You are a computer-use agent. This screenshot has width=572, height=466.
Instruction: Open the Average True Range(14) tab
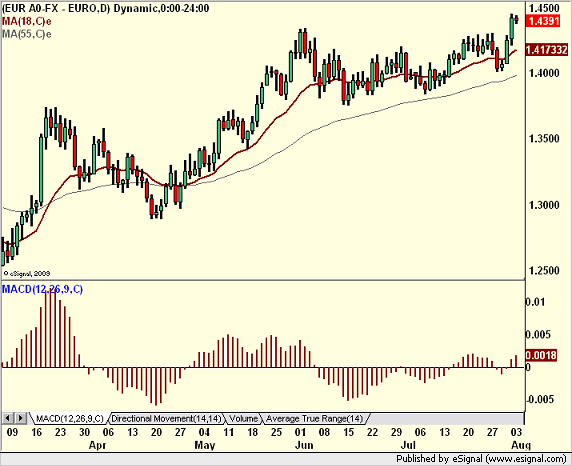(314, 419)
